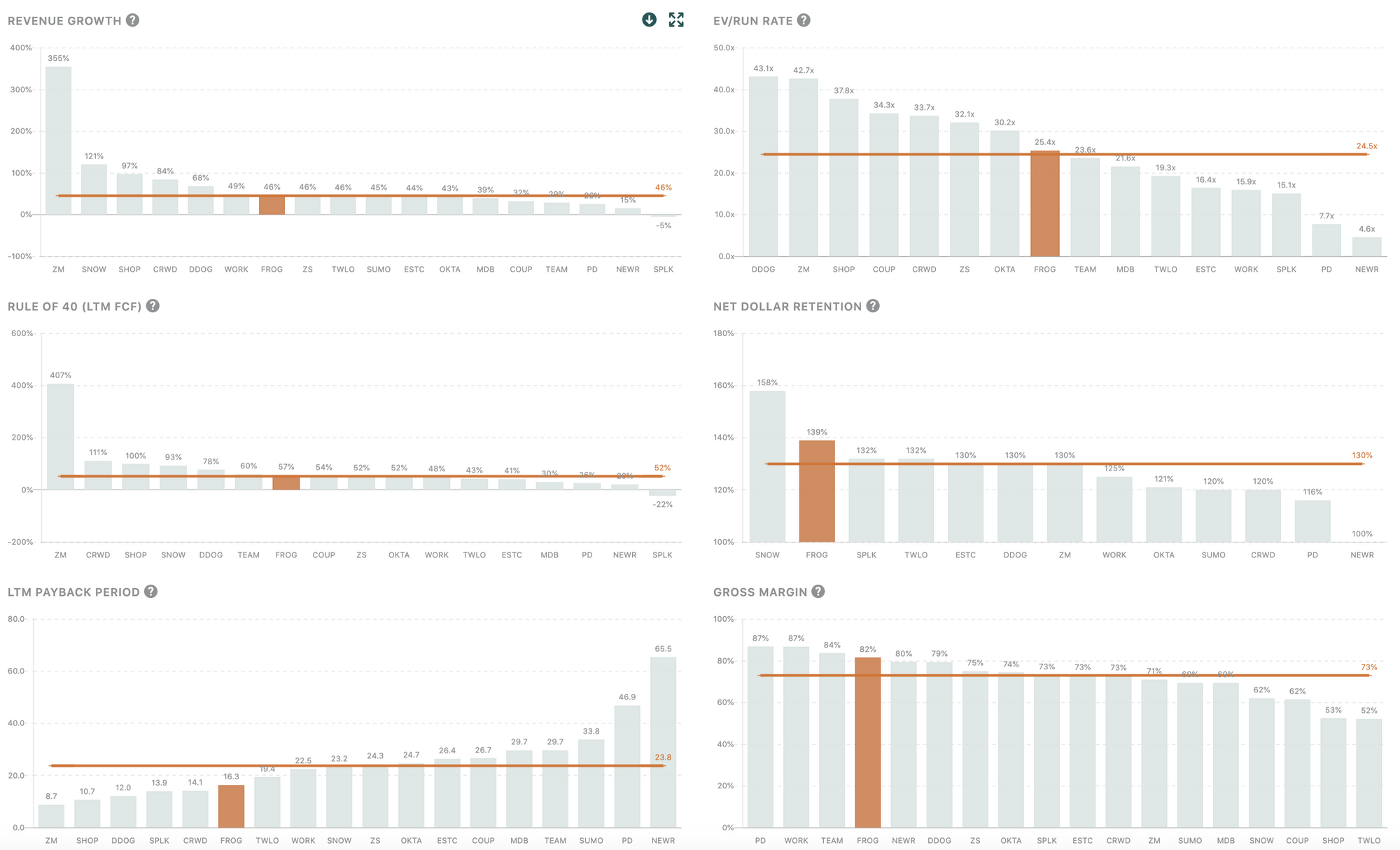
Task: Click the 24.5x median label in EV/Run Rate
Action: coord(1366,146)
